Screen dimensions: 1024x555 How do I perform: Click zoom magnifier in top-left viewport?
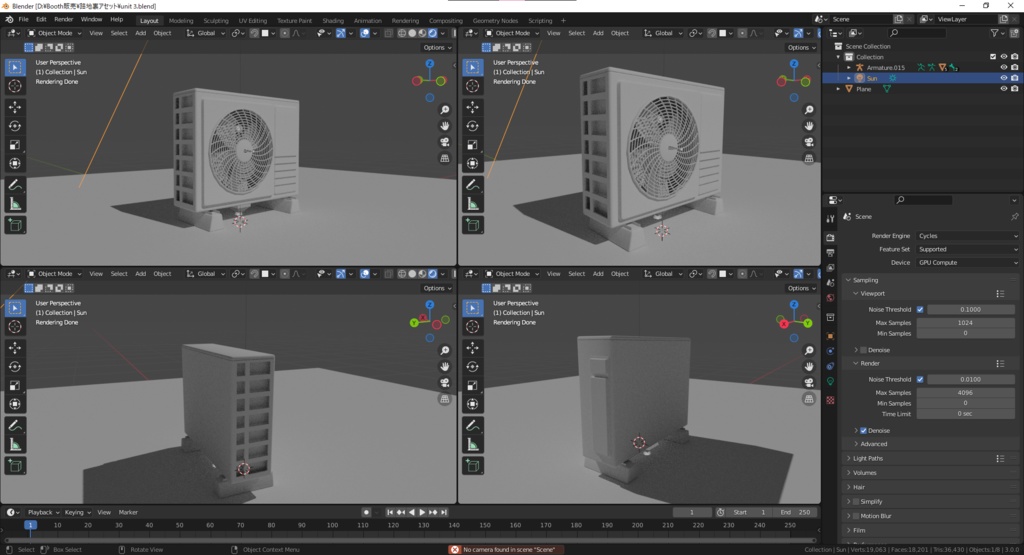tap(445, 110)
